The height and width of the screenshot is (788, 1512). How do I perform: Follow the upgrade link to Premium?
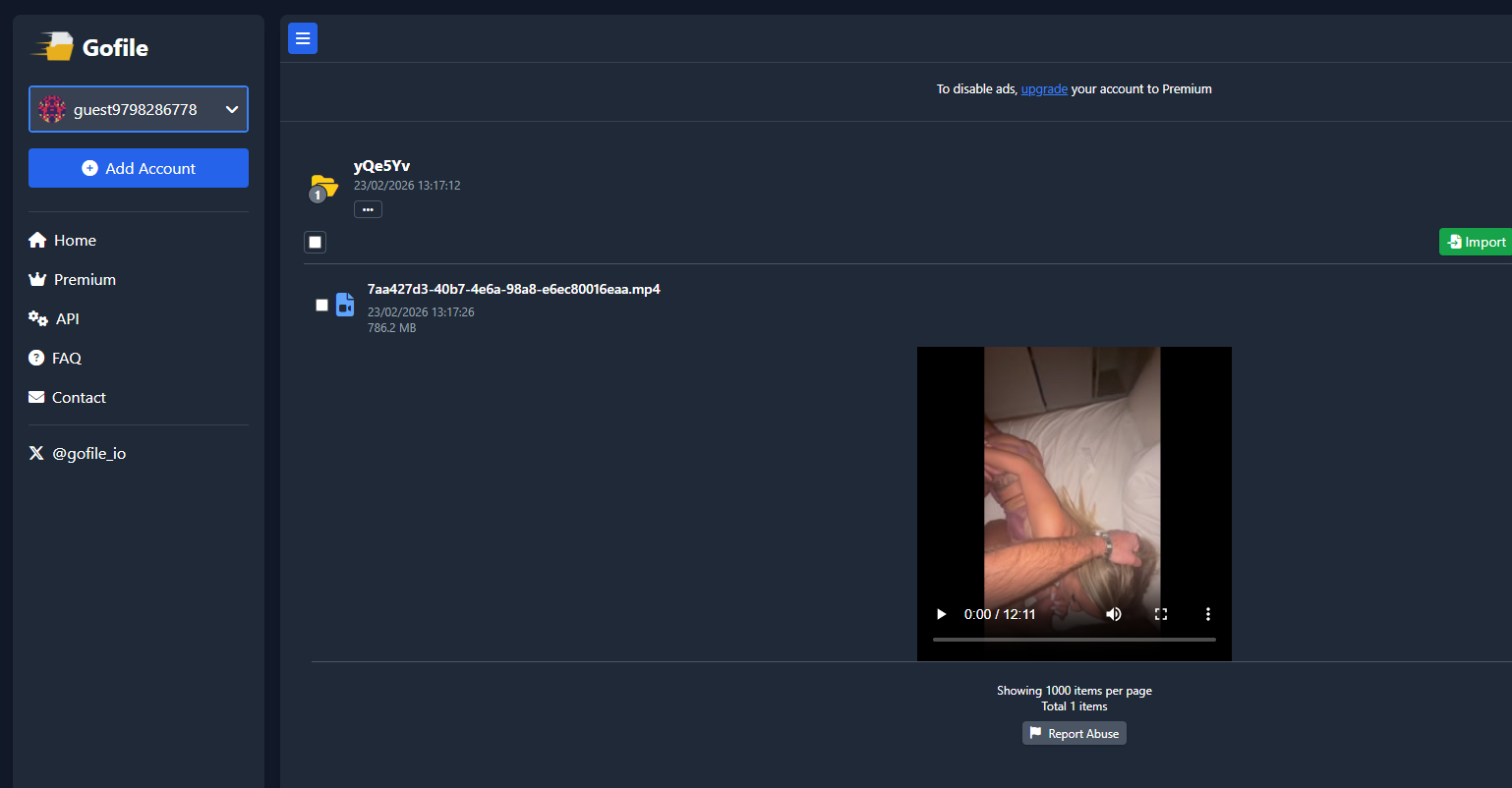pos(1044,89)
